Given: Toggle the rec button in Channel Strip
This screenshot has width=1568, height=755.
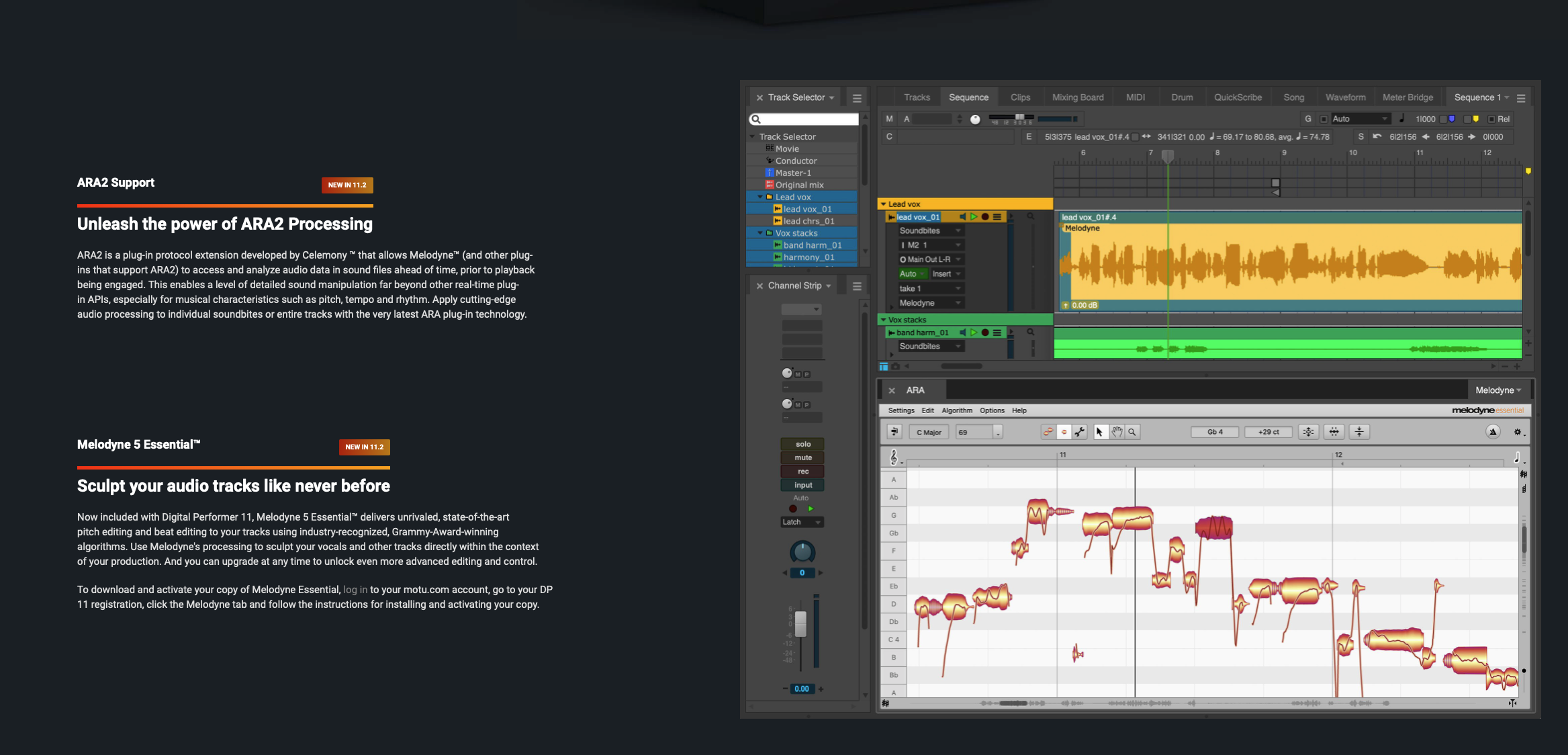Looking at the screenshot, I should click(x=802, y=472).
